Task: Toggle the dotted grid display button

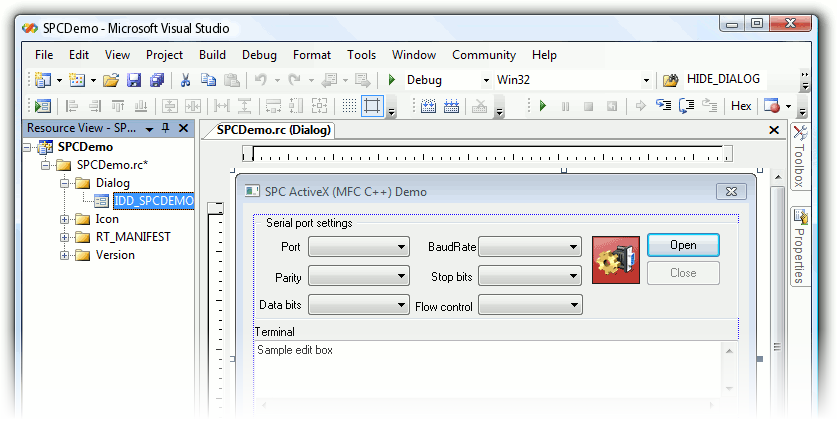Action: point(350,106)
